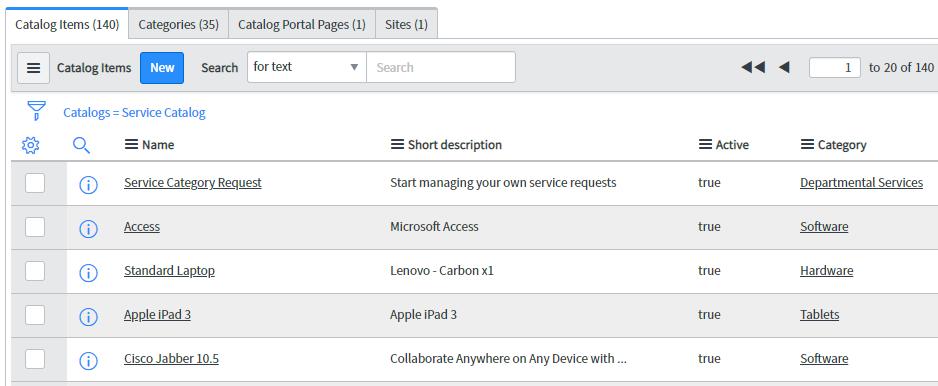Open the Departmental Services category link
938x386 pixels.
pos(861,183)
